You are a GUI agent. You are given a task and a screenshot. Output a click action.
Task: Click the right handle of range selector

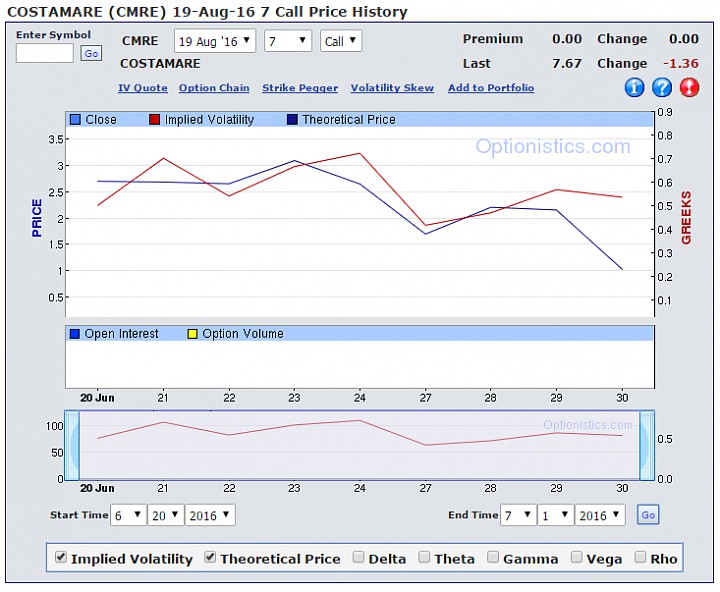[x=647, y=445]
